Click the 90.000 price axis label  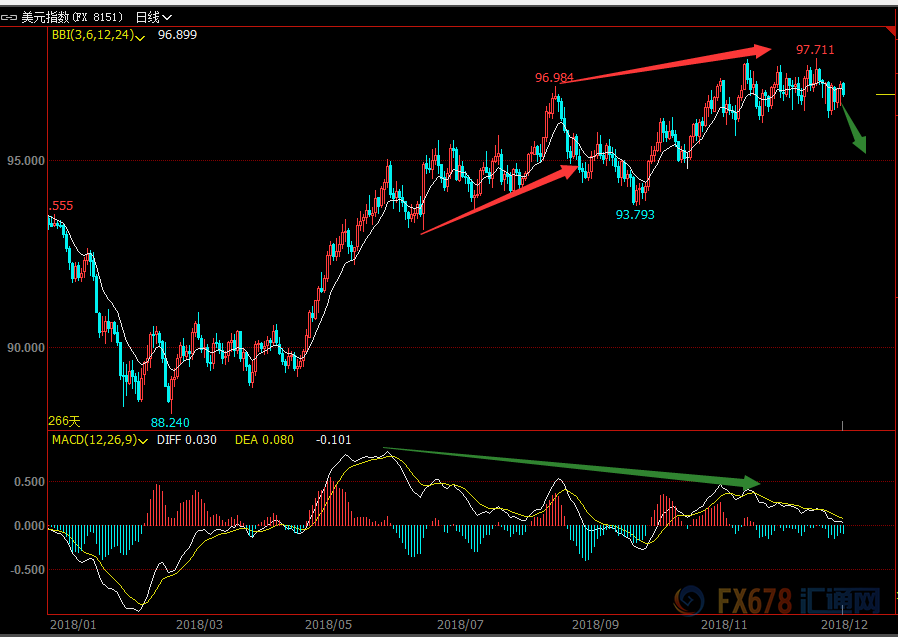pyautogui.click(x=26, y=348)
